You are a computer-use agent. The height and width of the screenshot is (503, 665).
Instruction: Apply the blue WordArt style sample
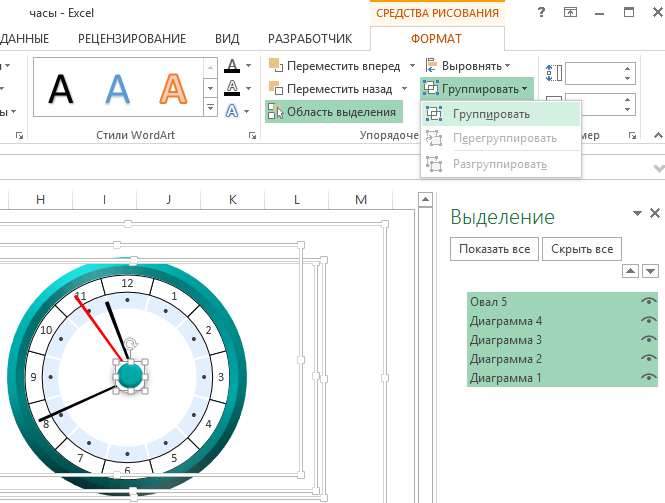[119, 90]
